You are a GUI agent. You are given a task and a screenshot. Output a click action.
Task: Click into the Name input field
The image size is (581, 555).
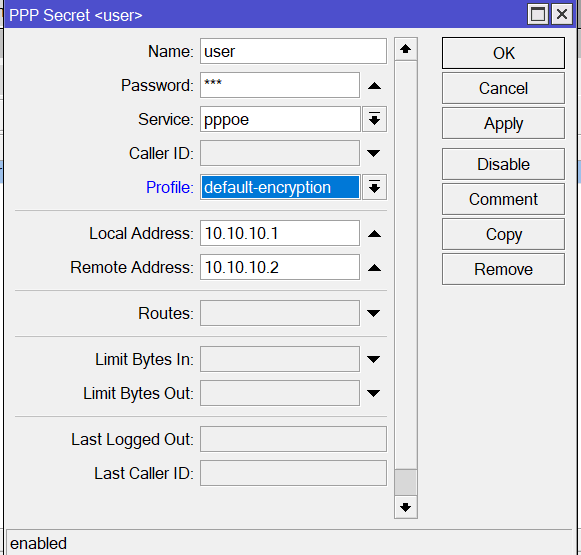[x=293, y=51]
